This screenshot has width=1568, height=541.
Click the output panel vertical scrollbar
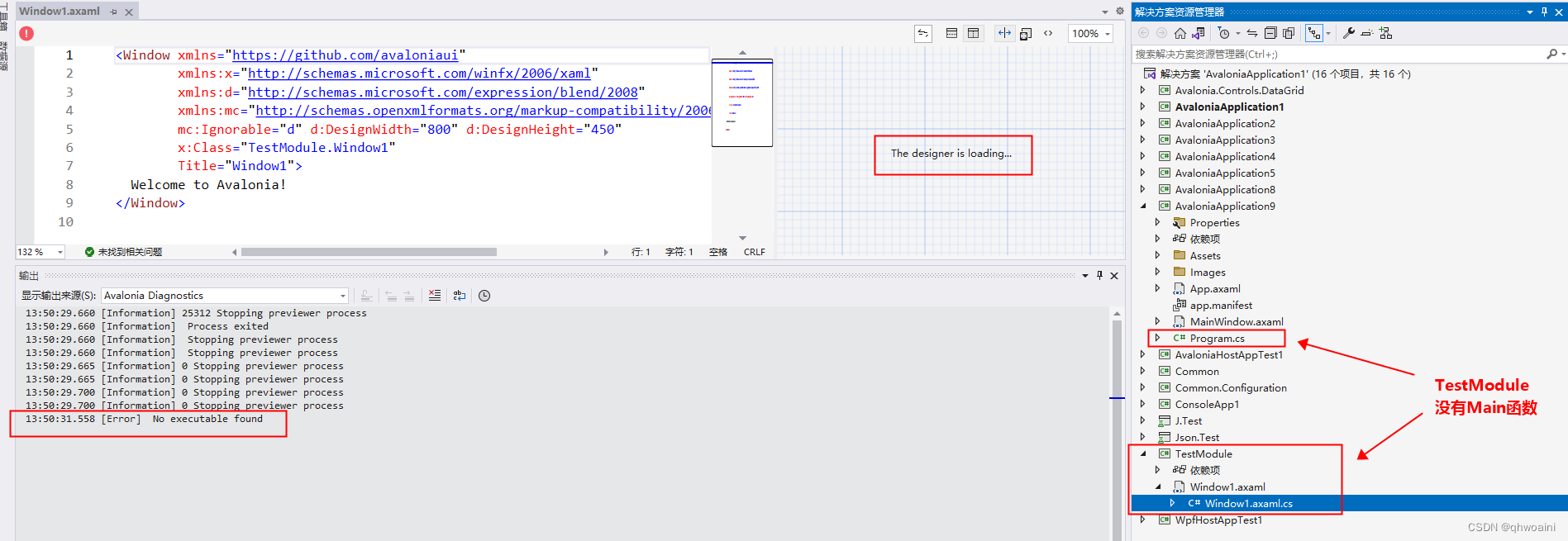[x=1117, y=425]
